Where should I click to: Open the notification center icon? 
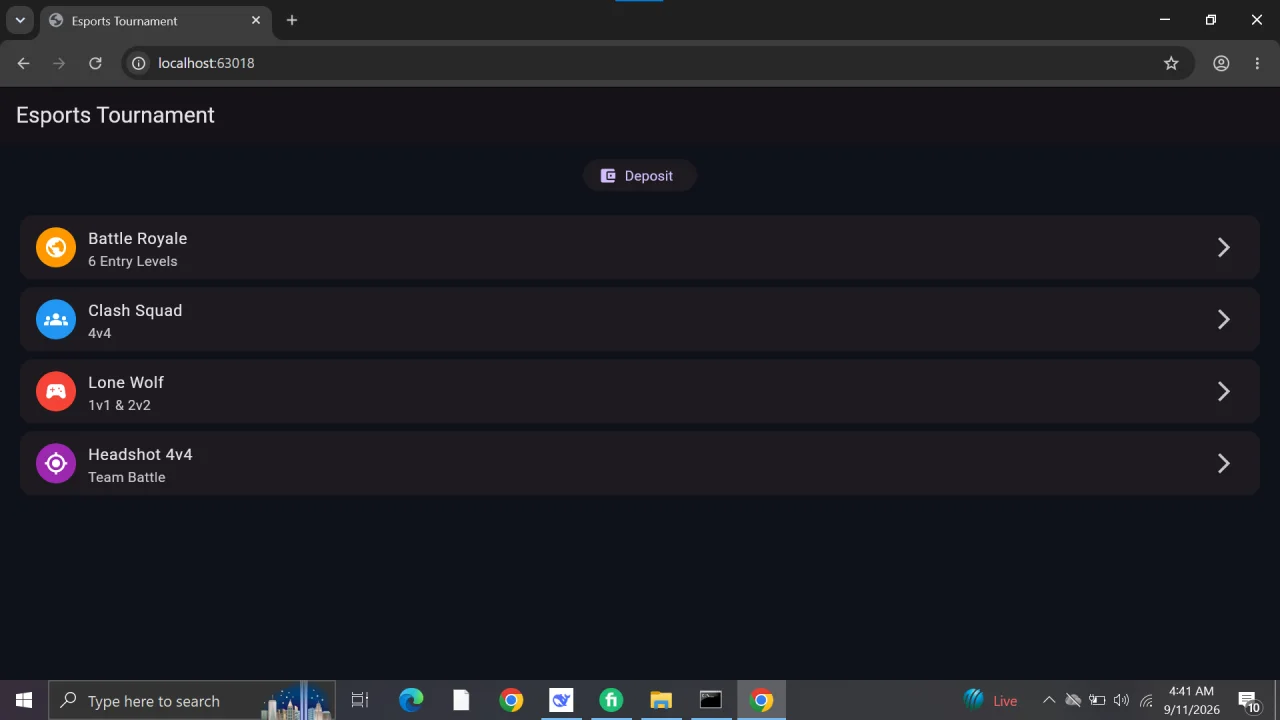click(1248, 701)
